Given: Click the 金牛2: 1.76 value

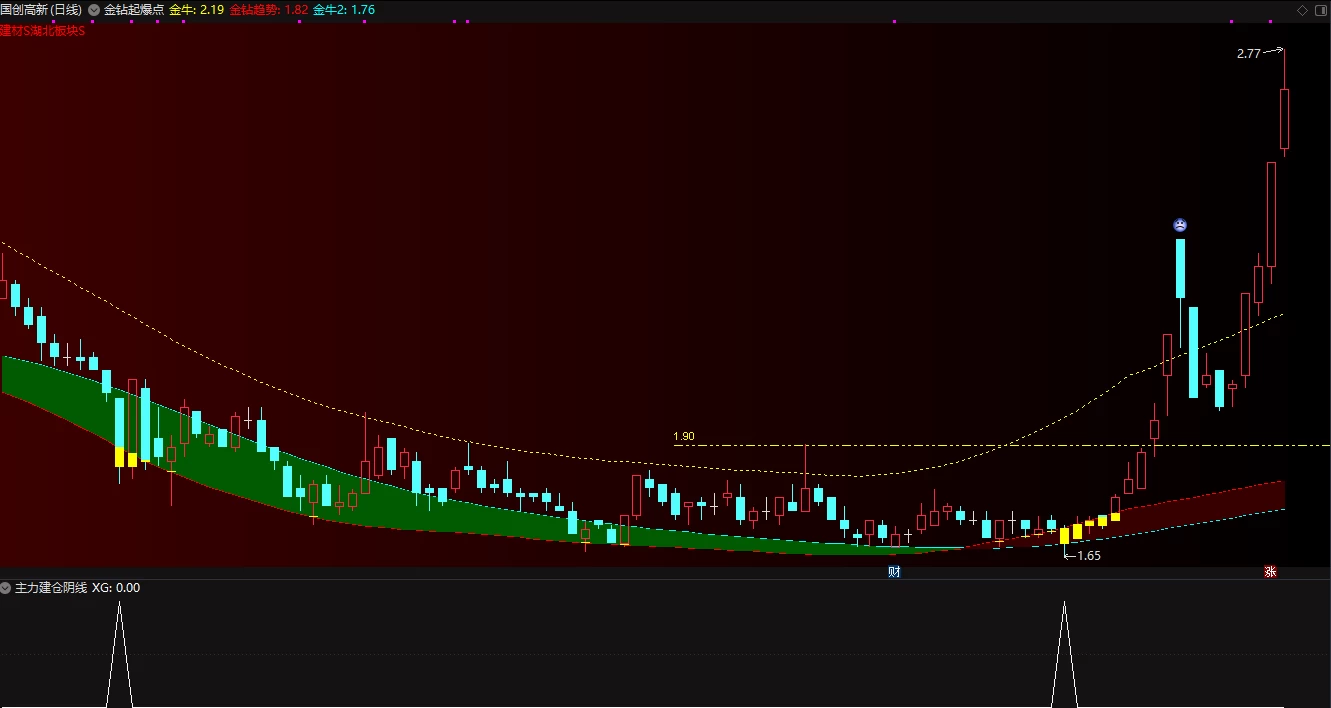Looking at the screenshot, I should coord(344,9).
